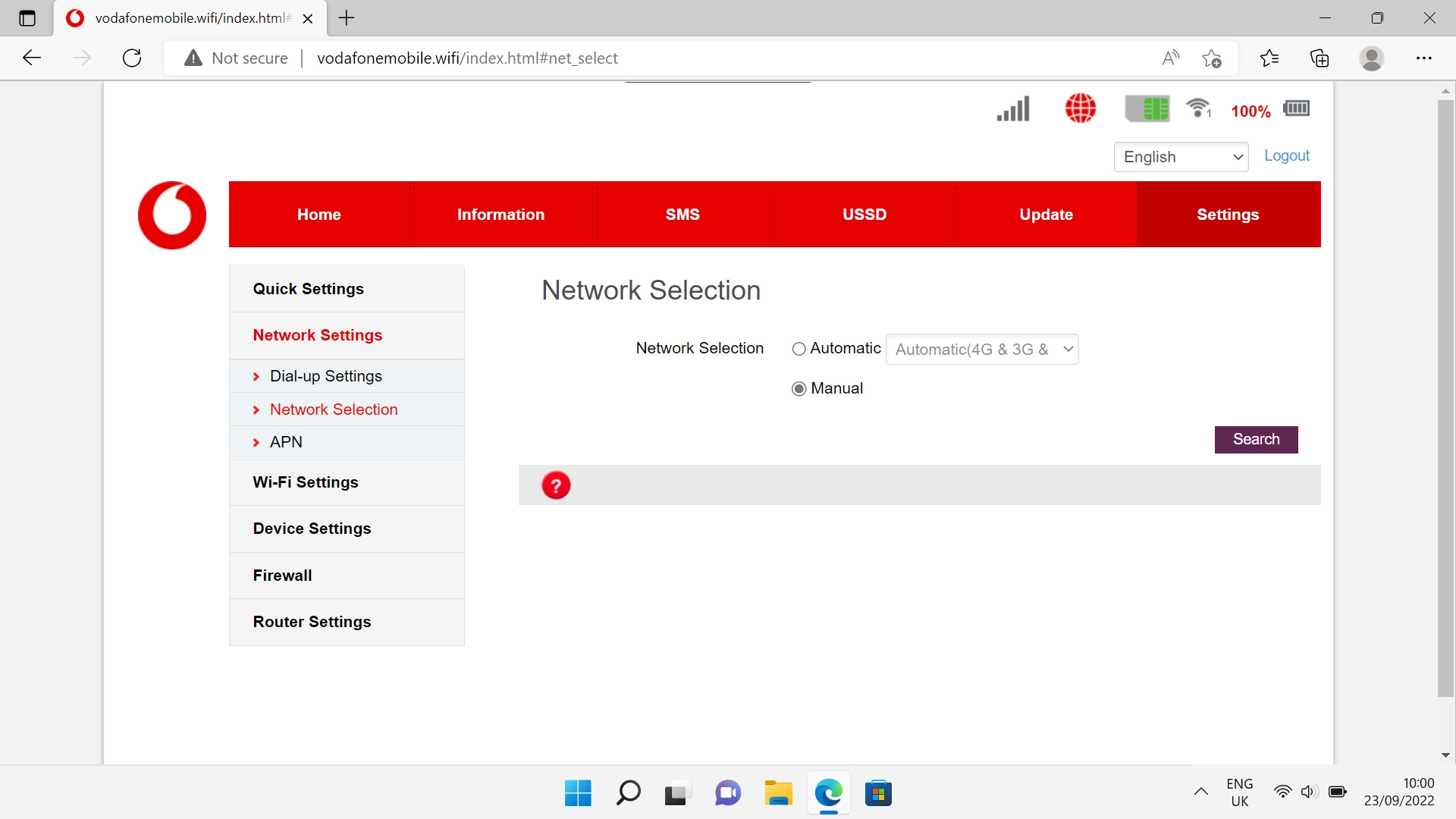Viewport: 1456px width, 819px height.
Task: Expand Device Settings in sidebar
Action: click(312, 529)
